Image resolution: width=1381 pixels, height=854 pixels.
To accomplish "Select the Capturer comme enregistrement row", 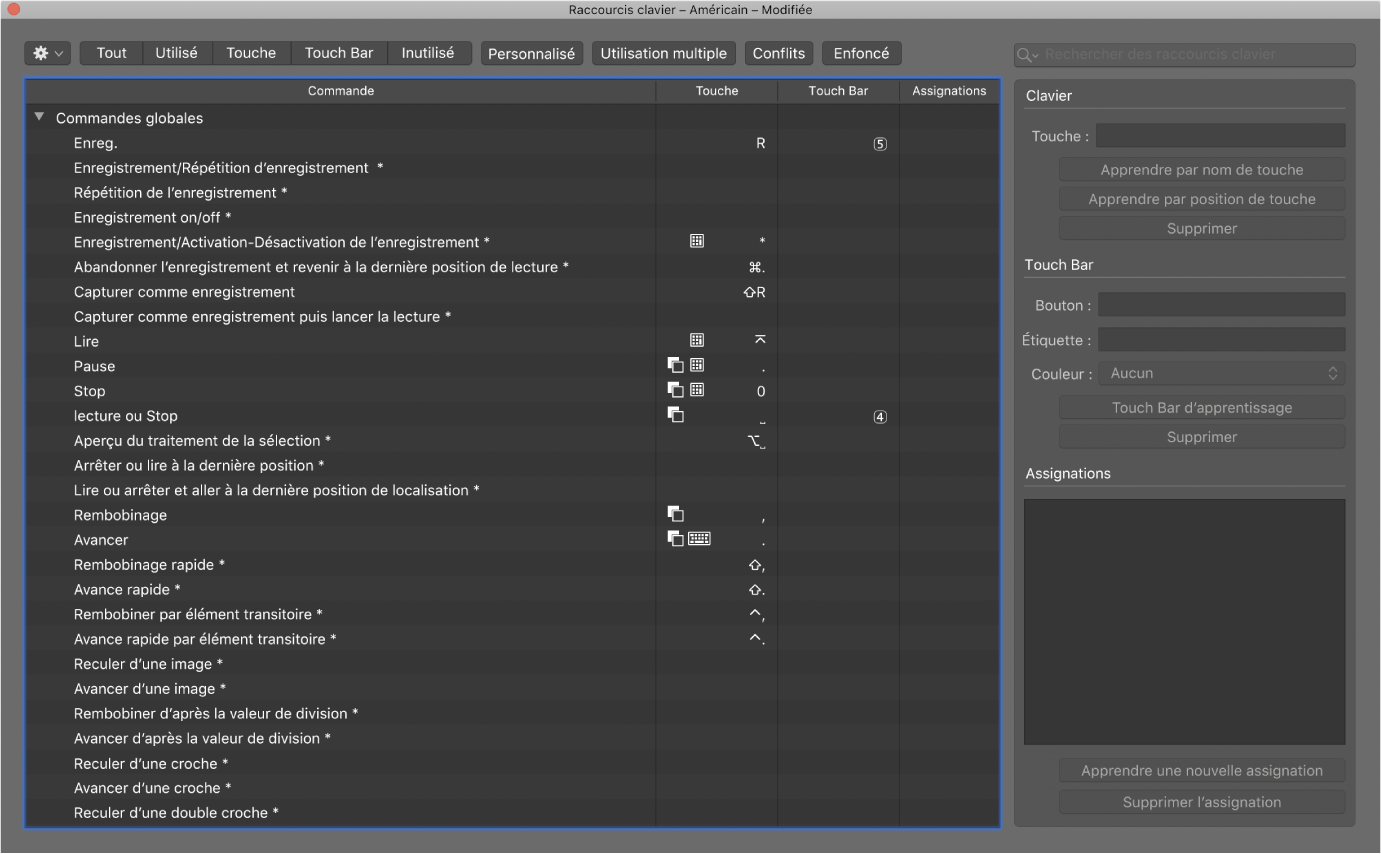I will [x=512, y=292].
